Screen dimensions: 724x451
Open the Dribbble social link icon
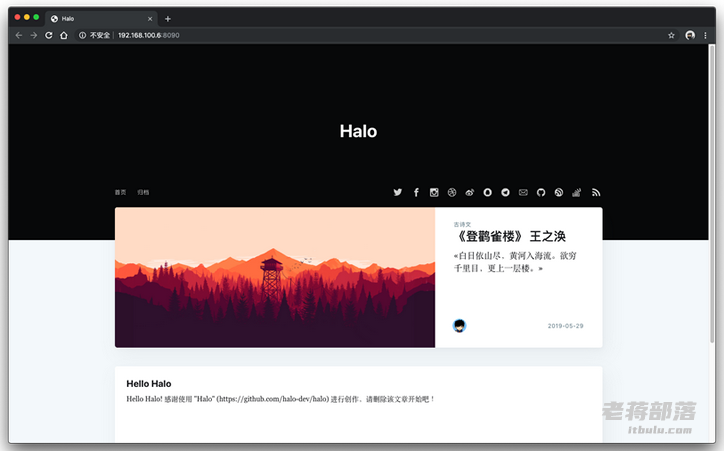[x=452, y=192]
